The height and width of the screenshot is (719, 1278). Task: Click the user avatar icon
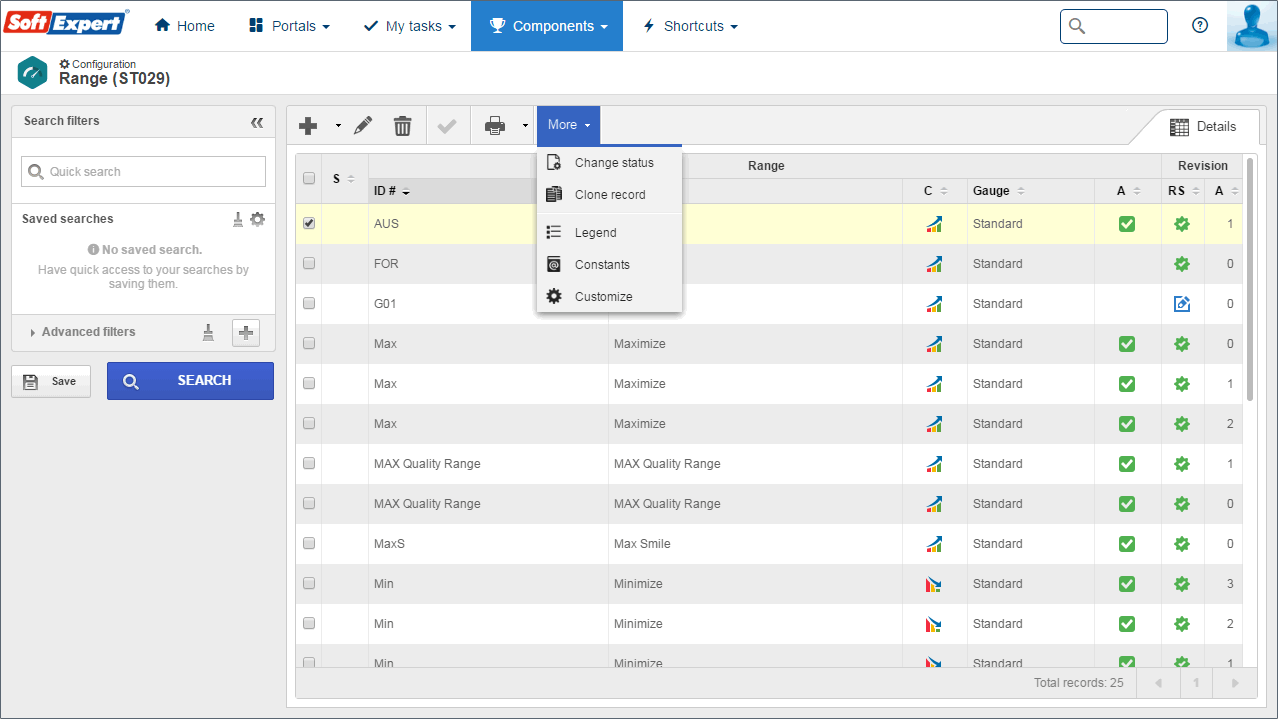click(x=1252, y=26)
